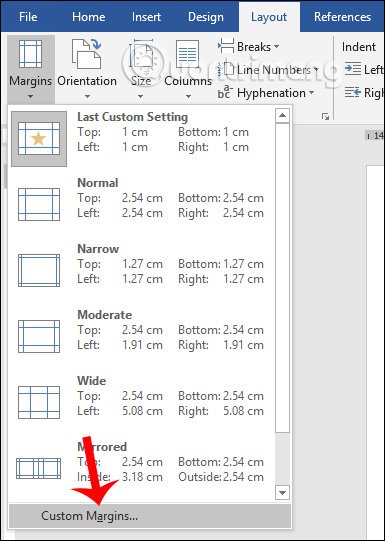Switch to the Insert tab
The image size is (385, 541).
[x=146, y=17]
